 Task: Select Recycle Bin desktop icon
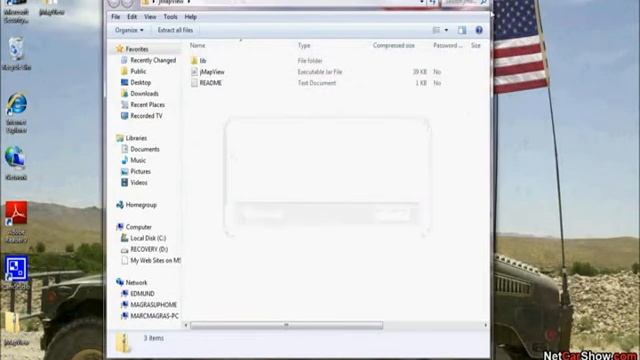(x=16, y=53)
